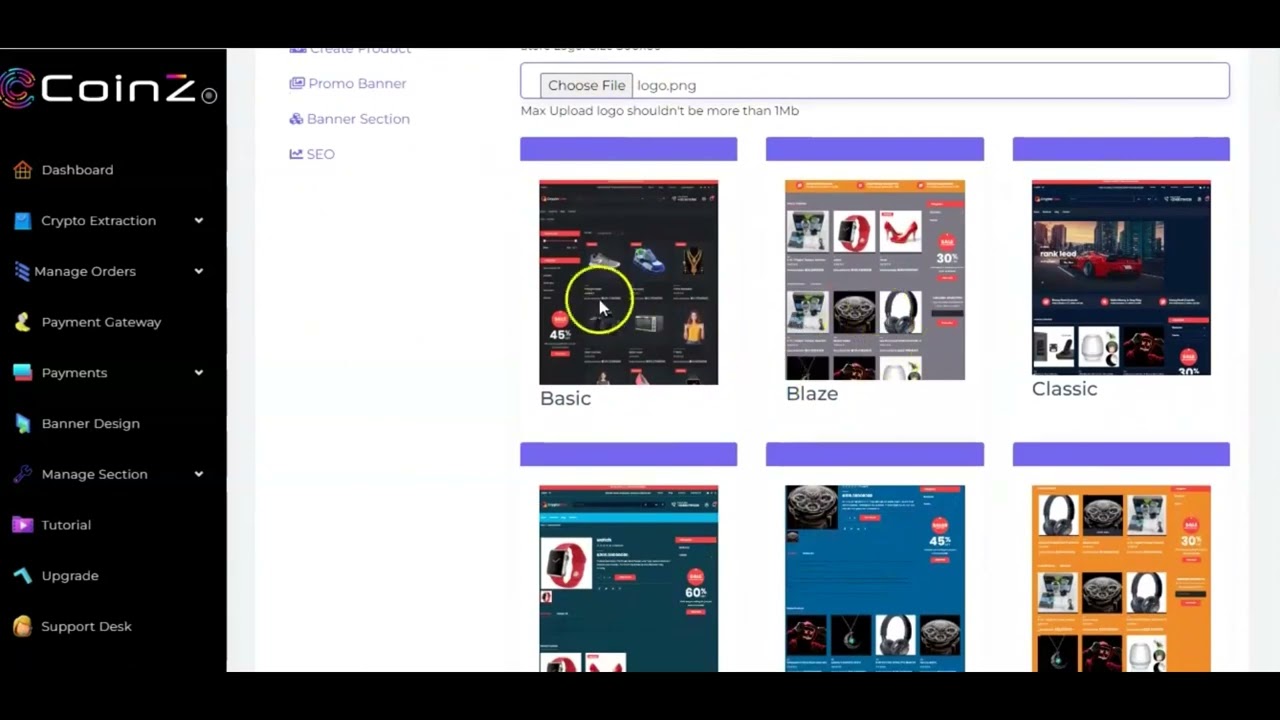The width and height of the screenshot is (1280, 720).
Task: Click the purple bar above Blaze theme
Action: tap(875, 149)
